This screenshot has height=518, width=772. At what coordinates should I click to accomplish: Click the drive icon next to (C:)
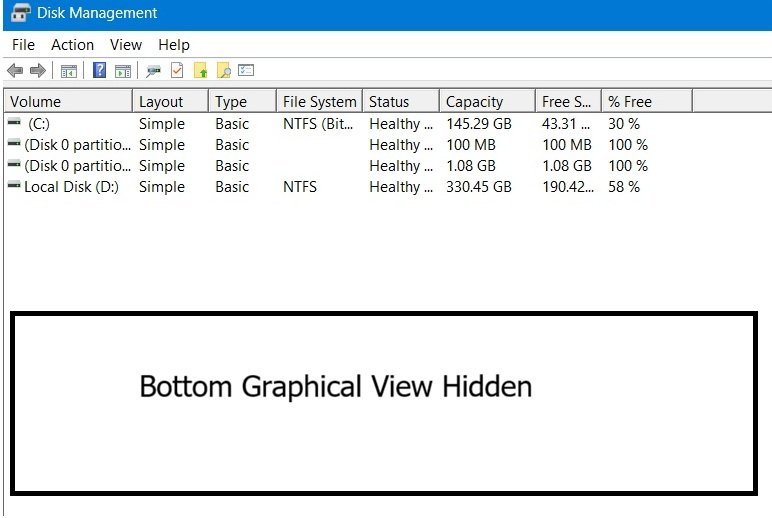coord(14,122)
